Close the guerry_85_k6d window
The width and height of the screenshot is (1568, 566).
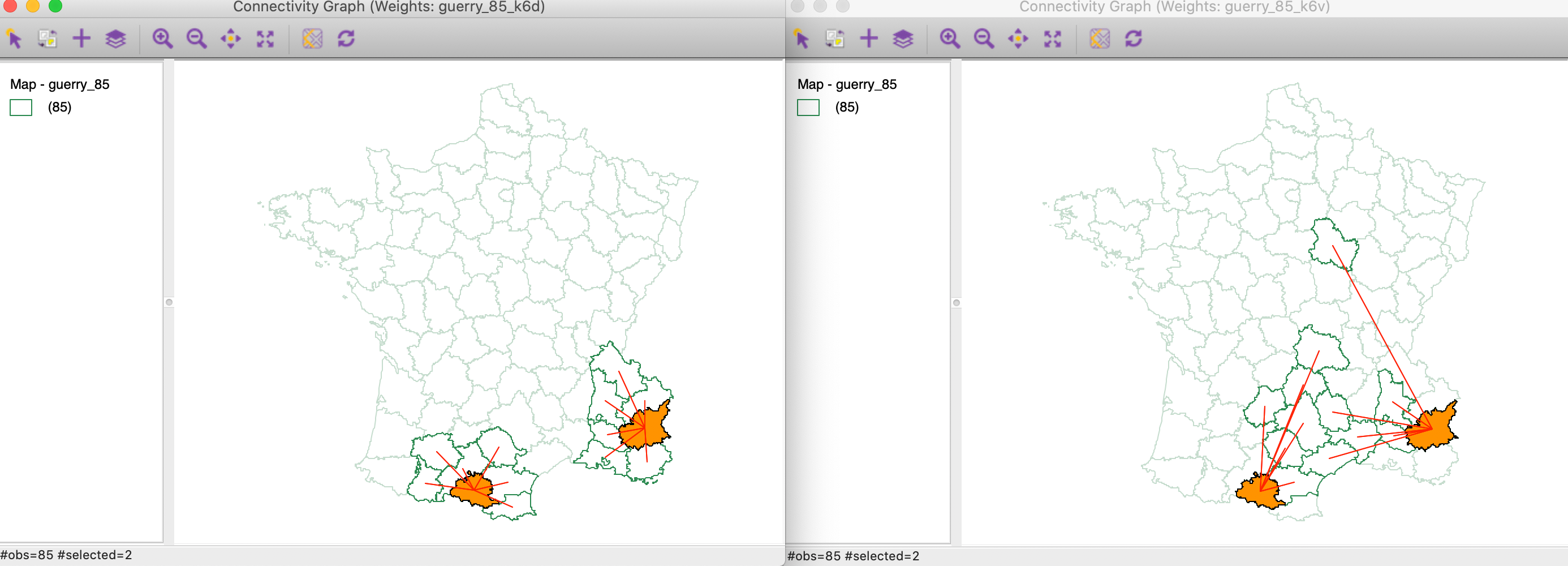9,6
